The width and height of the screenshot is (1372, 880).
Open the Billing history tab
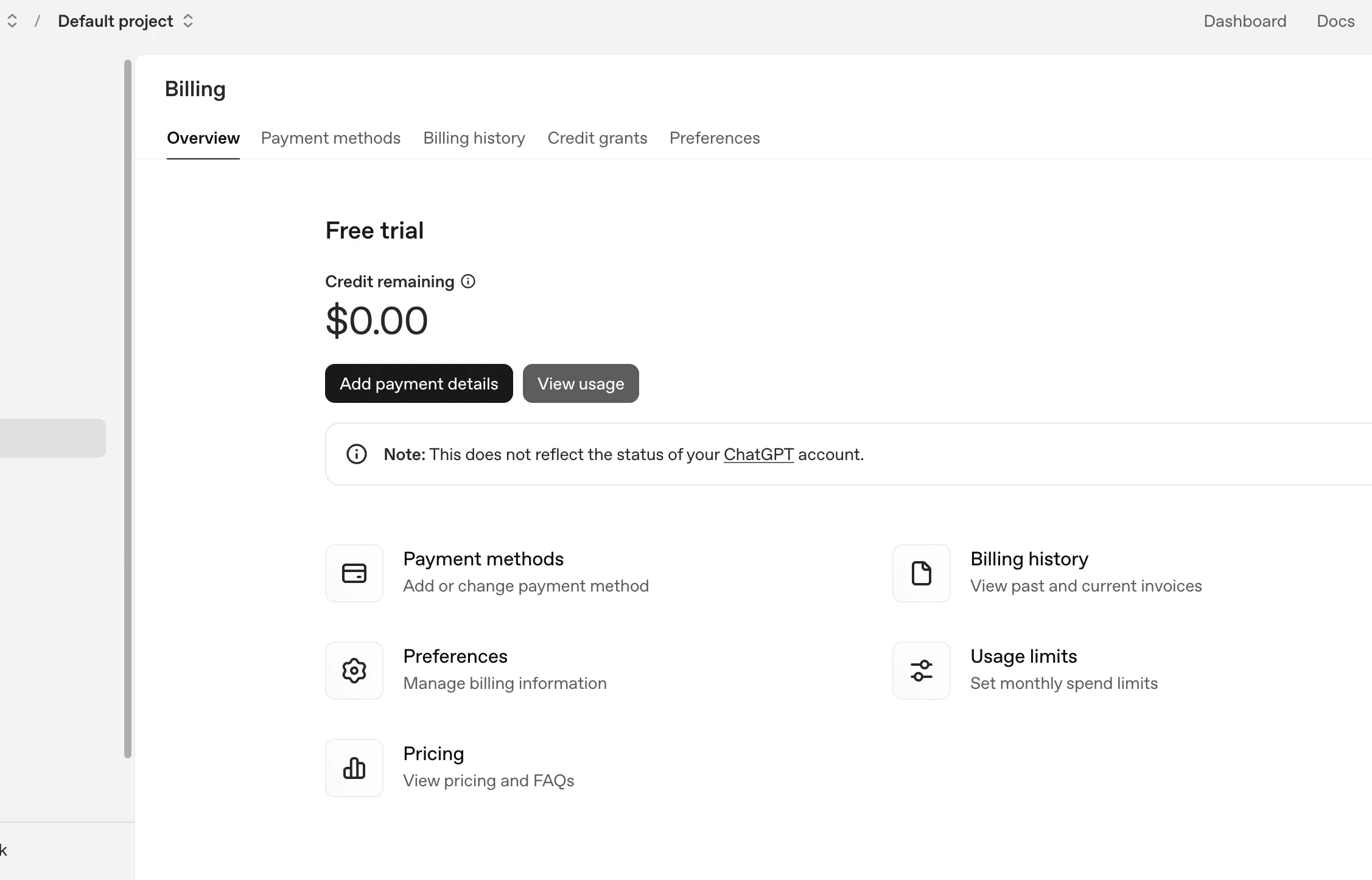[x=474, y=138]
